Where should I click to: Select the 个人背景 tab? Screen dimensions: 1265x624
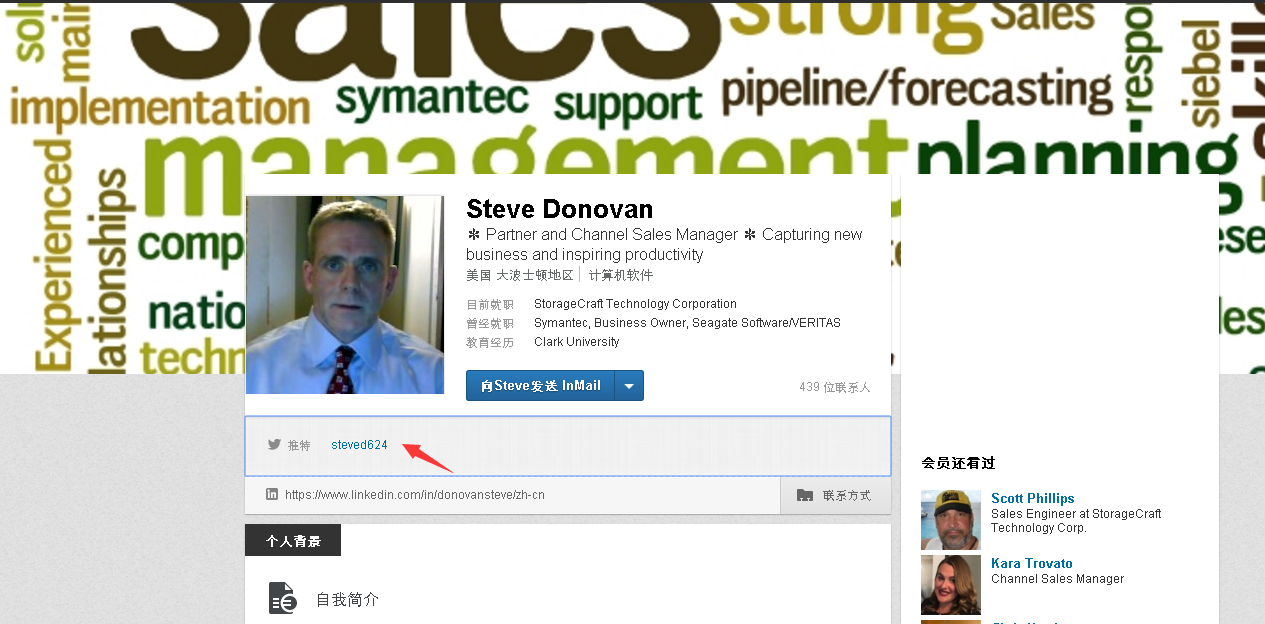pos(293,541)
